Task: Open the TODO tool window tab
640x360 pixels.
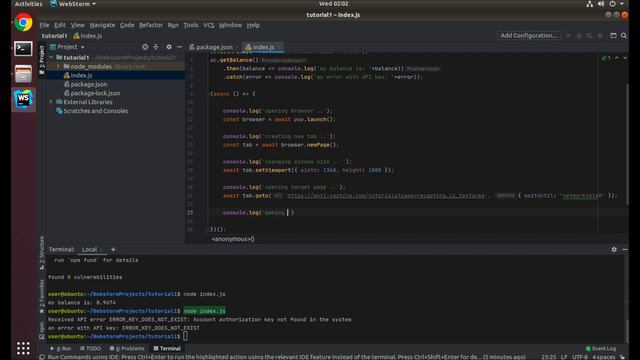Action: (x=90, y=349)
